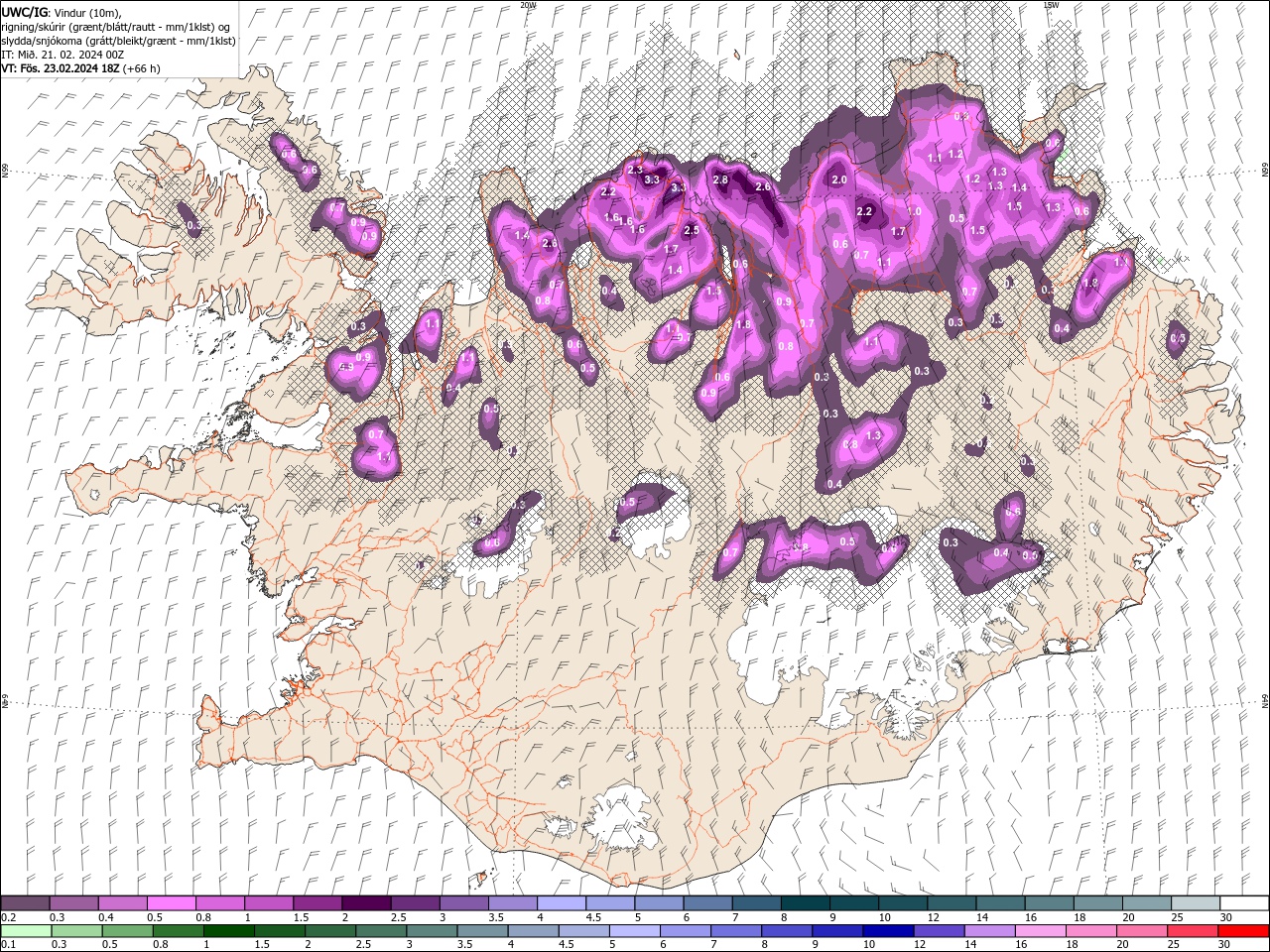Click the white 30 swatch in the snow legend
Screen dimensions: 1270x952
1243,903
